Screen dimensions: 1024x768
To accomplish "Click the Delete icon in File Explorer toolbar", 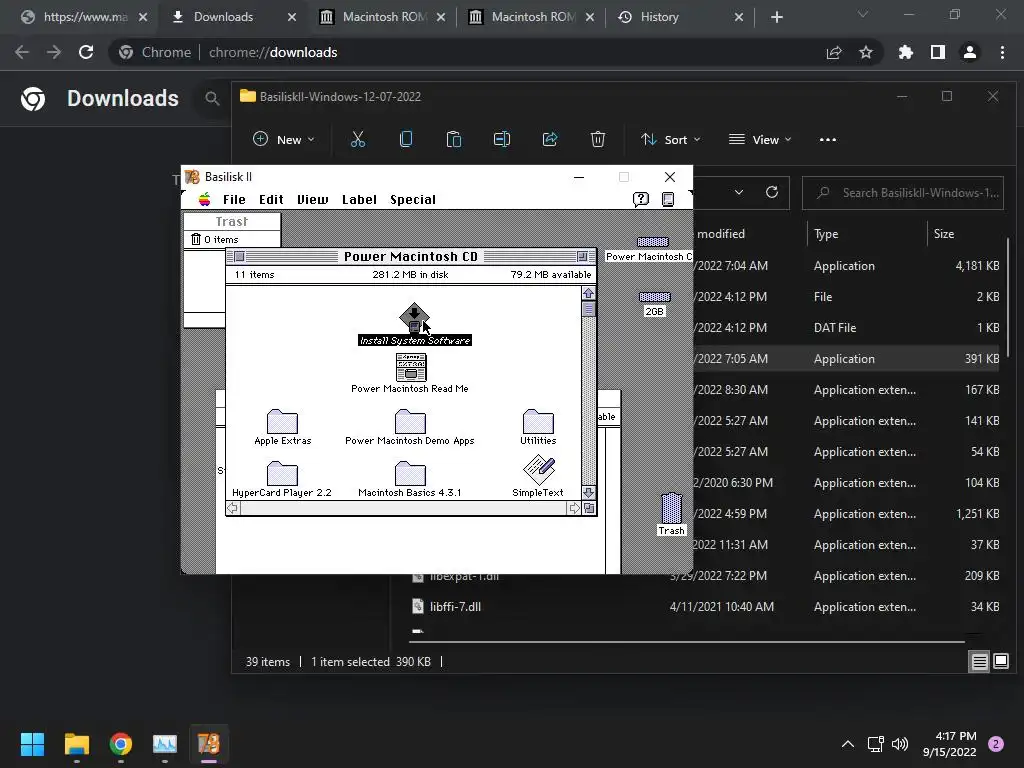I will tap(598, 139).
